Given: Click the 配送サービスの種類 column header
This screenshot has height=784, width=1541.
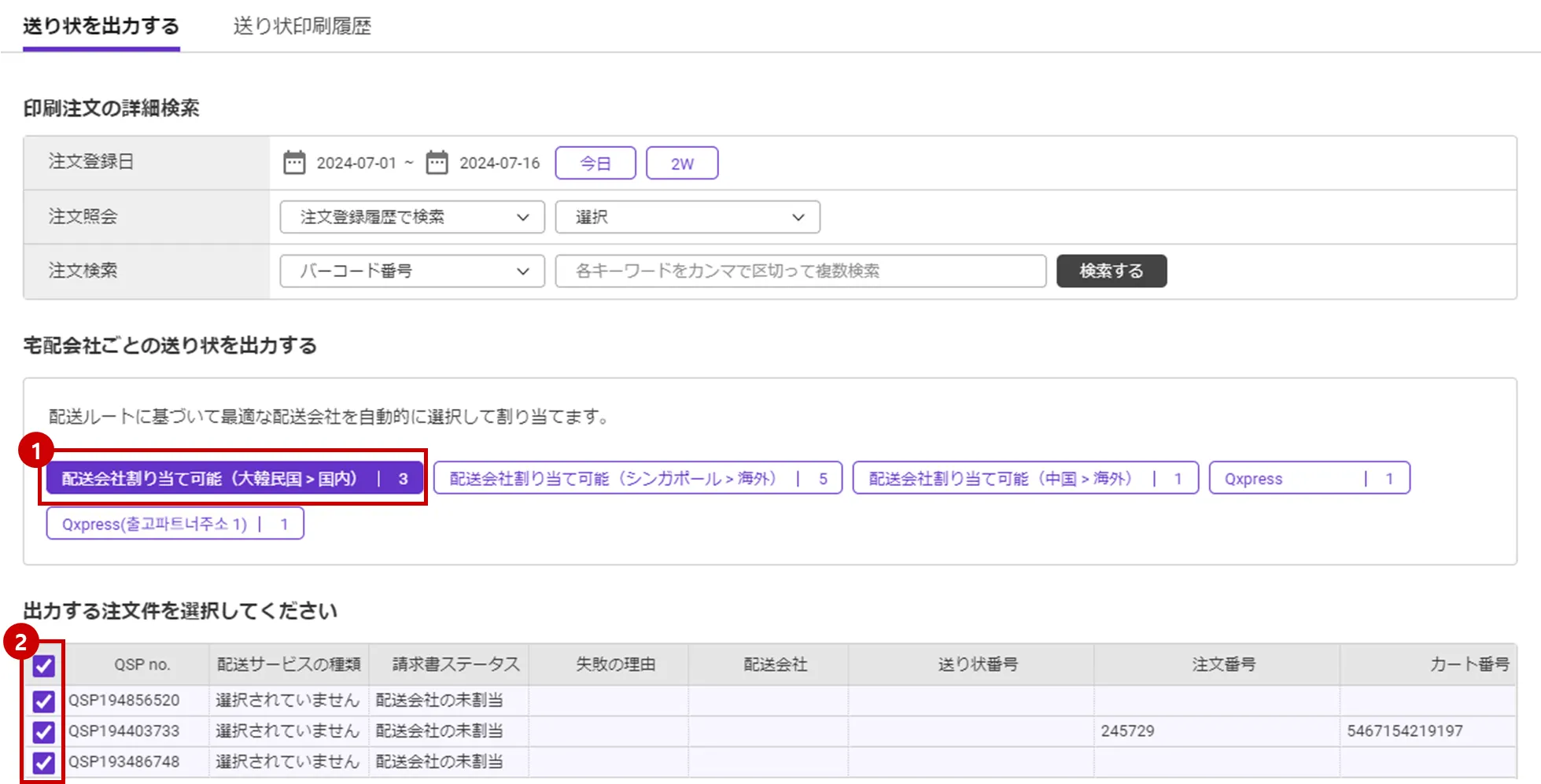Looking at the screenshot, I should pos(289,664).
